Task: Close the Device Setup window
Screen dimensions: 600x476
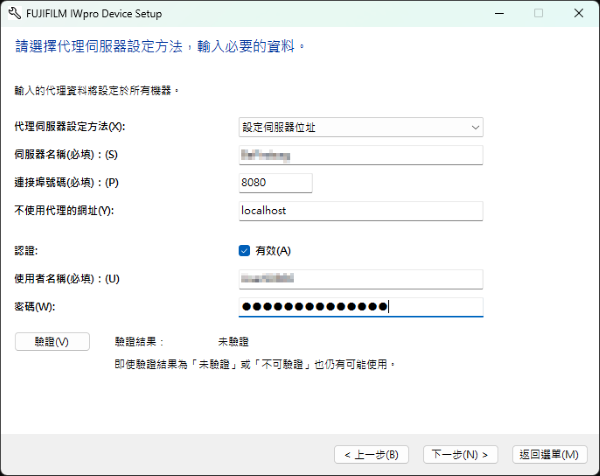Action: pos(577,14)
